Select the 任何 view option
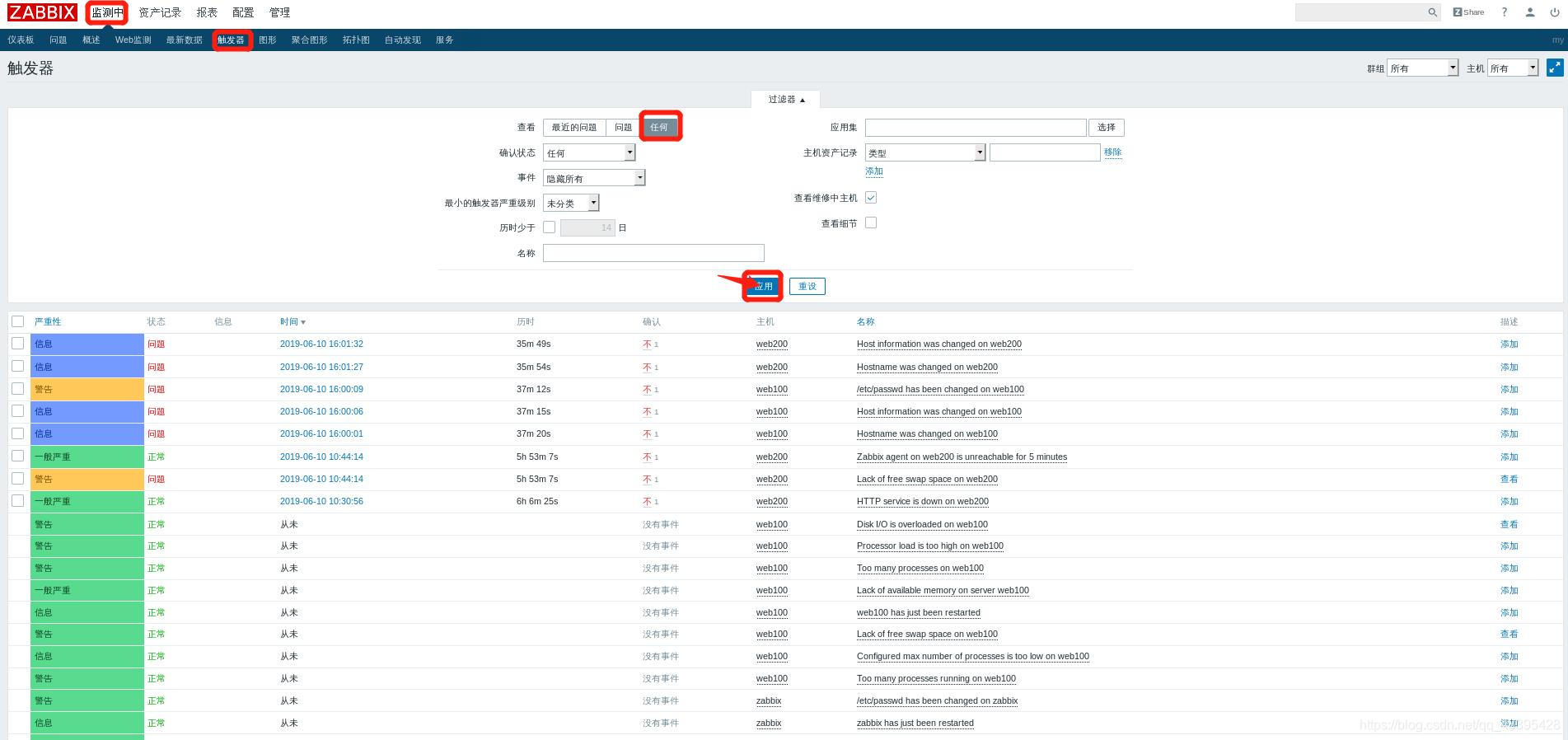 (x=659, y=127)
